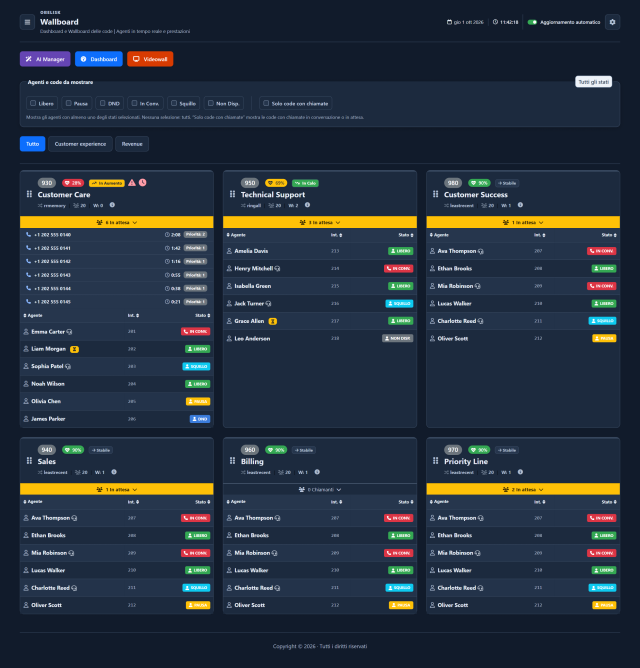The height and width of the screenshot is (668, 640).
Task: Open the AI Manager button
Action: [45, 59]
